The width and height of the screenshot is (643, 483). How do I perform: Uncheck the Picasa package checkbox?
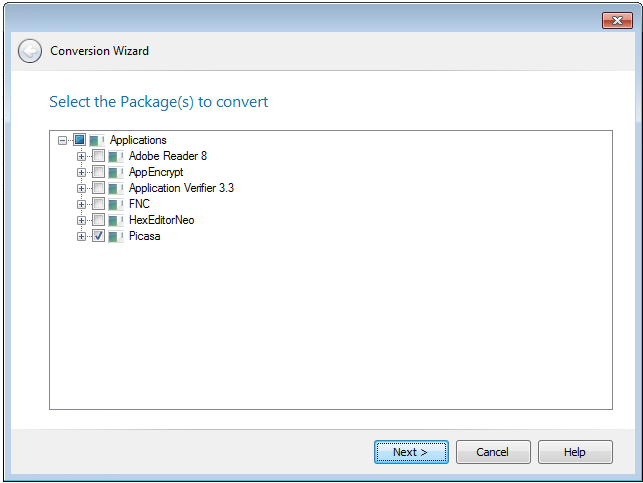click(x=98, y=236)
